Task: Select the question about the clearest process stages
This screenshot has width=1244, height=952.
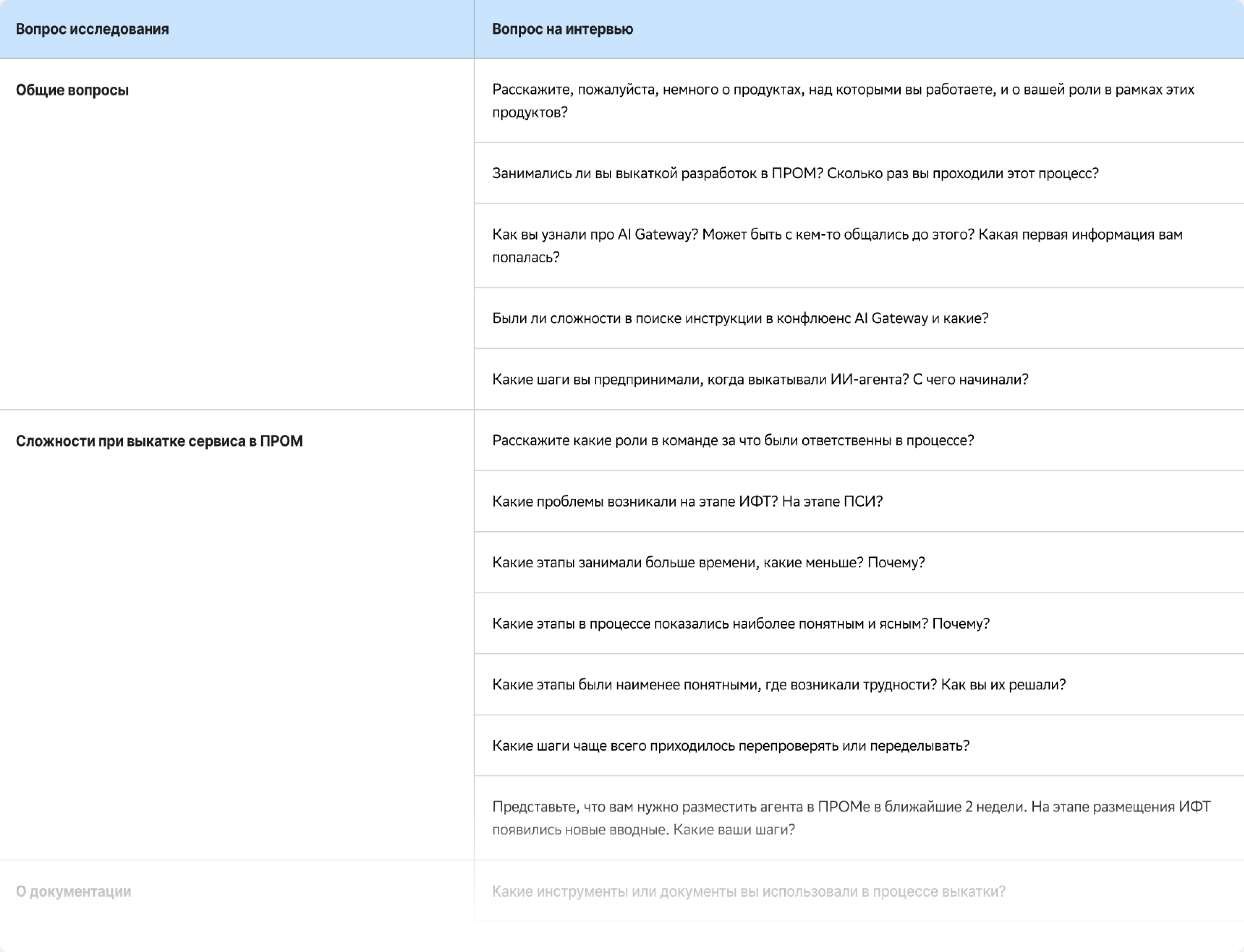Action: tap(741, 624)
